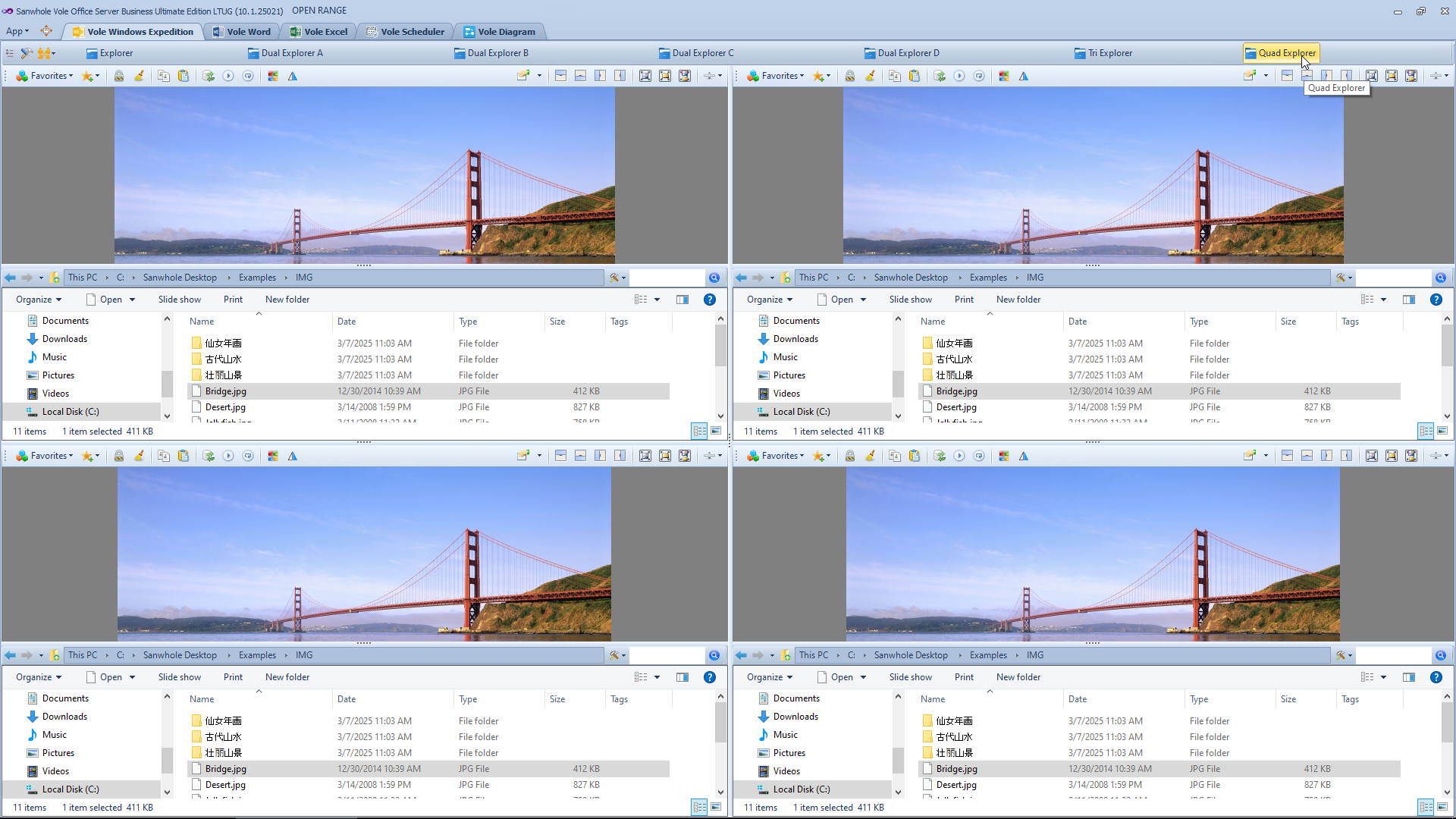
Task: Switch to details view in top-left pane status bar
Action: [x=699, y=431]
